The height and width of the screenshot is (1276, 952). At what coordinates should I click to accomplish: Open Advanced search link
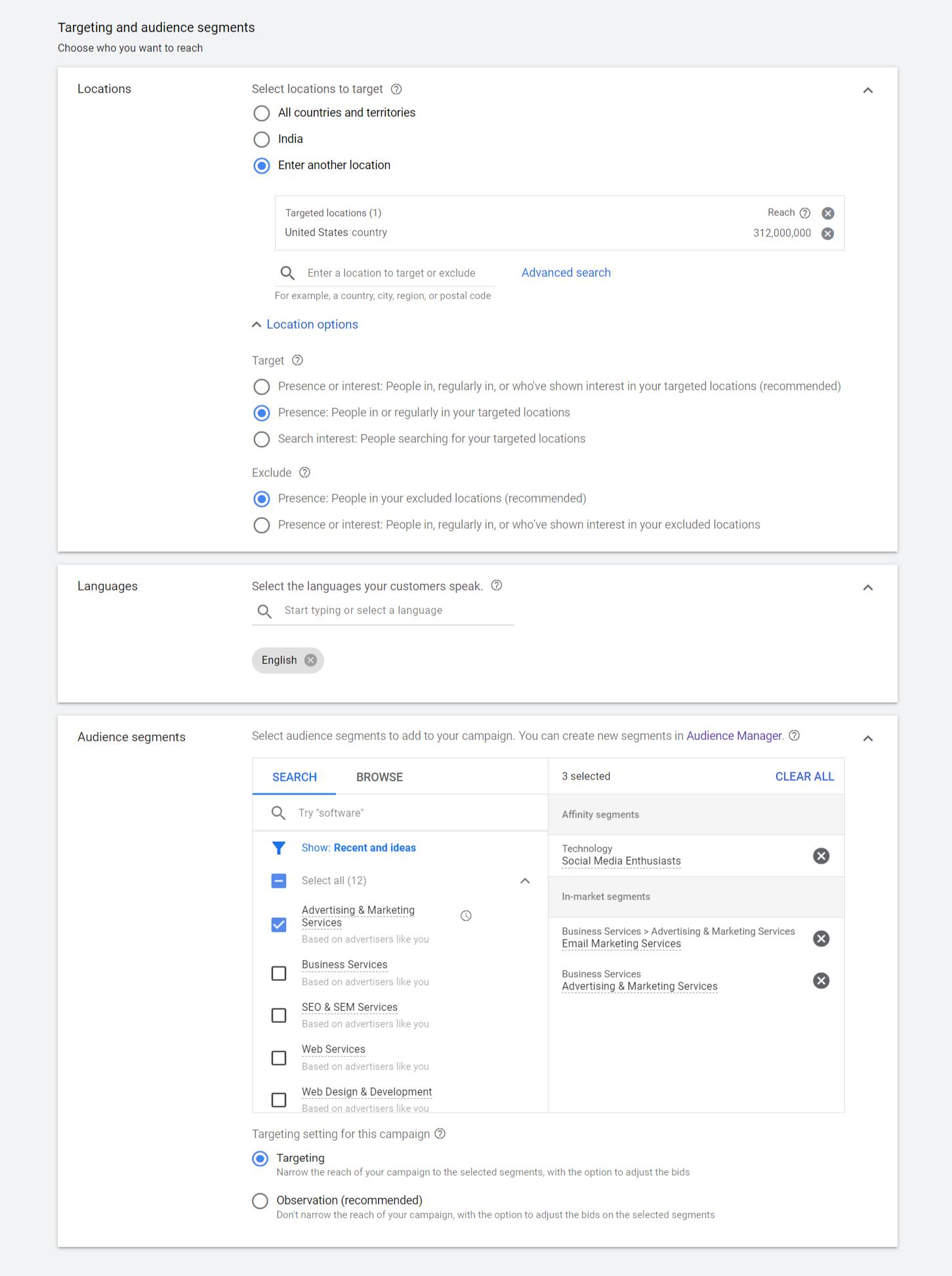pos(566,272)
